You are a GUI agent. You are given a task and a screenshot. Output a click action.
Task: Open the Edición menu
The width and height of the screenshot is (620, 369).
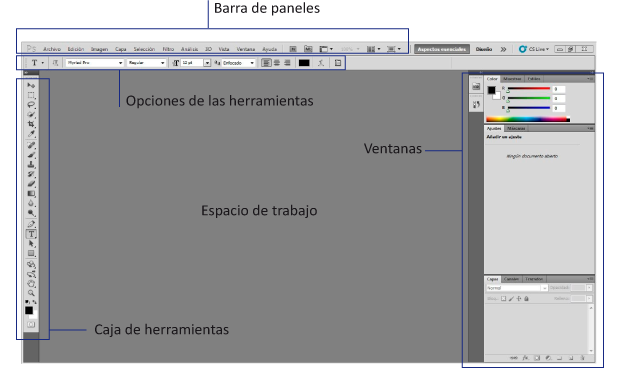(x=76, y=49)
